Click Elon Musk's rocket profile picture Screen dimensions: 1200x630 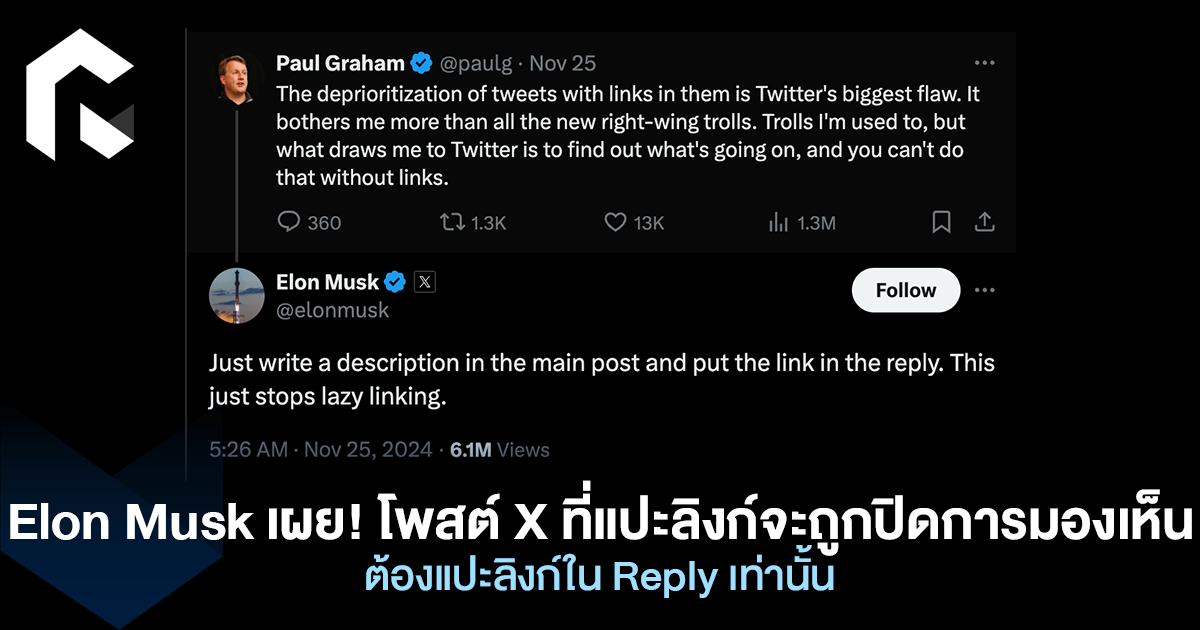tap(237, 296)
